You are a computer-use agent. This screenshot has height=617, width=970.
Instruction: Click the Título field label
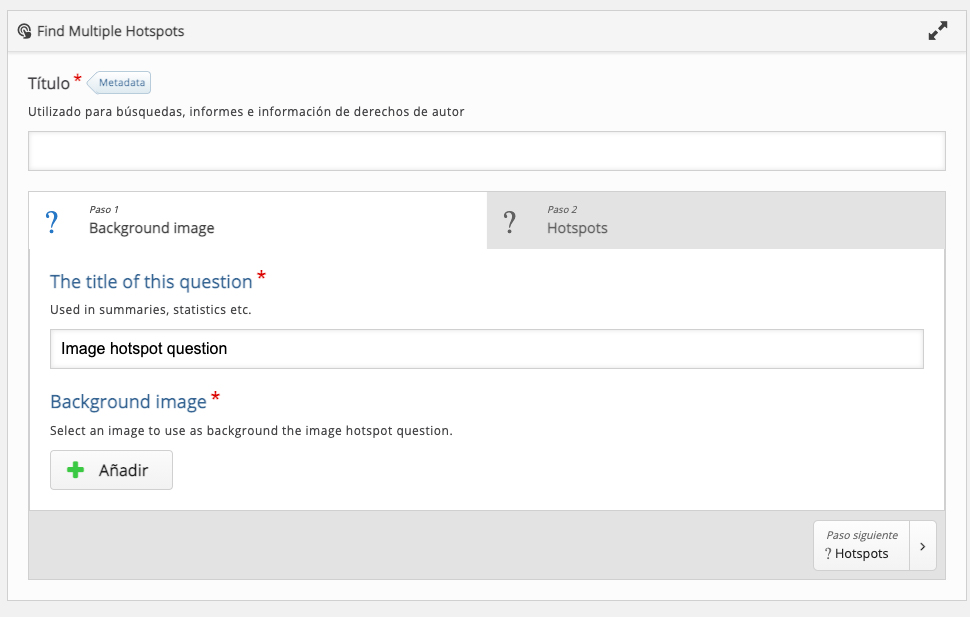[49, 83]
